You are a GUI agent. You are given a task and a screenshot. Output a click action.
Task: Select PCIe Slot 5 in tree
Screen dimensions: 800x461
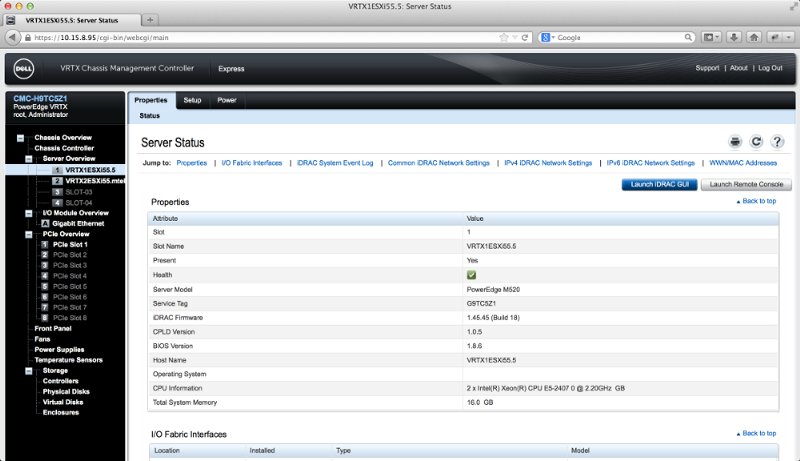tap(70, 287)
